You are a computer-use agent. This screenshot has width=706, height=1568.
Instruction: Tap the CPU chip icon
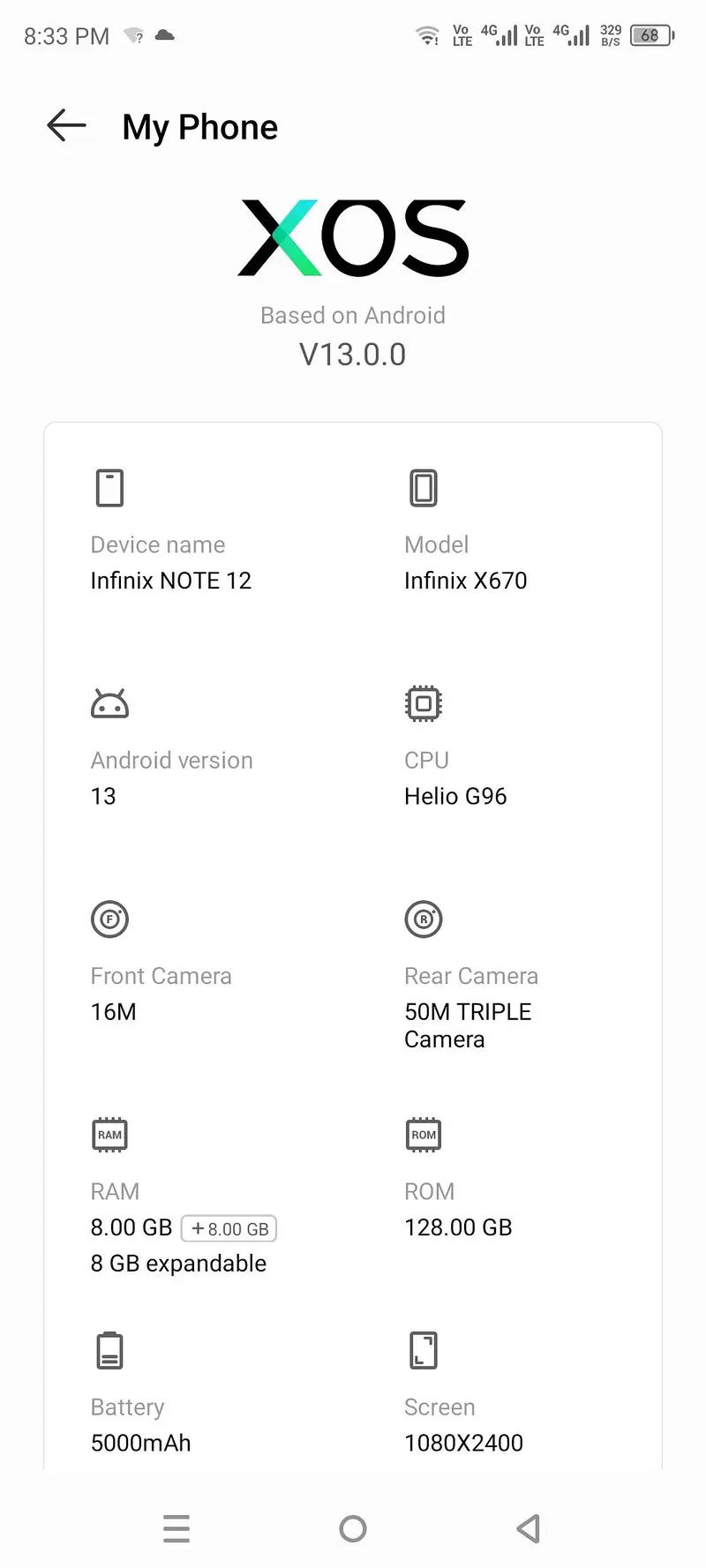(424, 703)
